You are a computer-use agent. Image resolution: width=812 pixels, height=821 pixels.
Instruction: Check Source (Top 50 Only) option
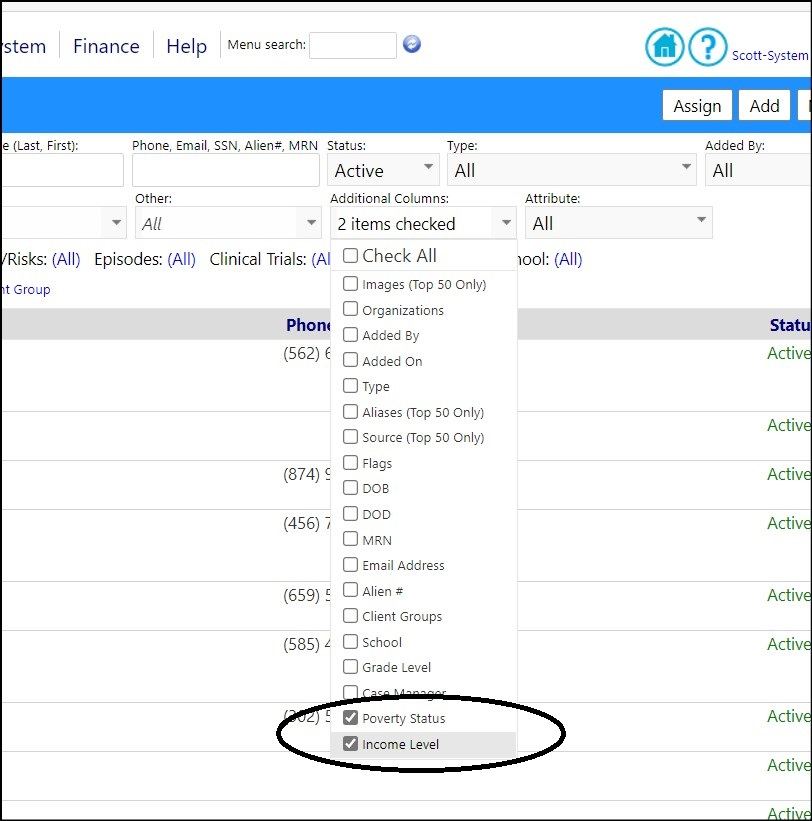coord(350,437)
